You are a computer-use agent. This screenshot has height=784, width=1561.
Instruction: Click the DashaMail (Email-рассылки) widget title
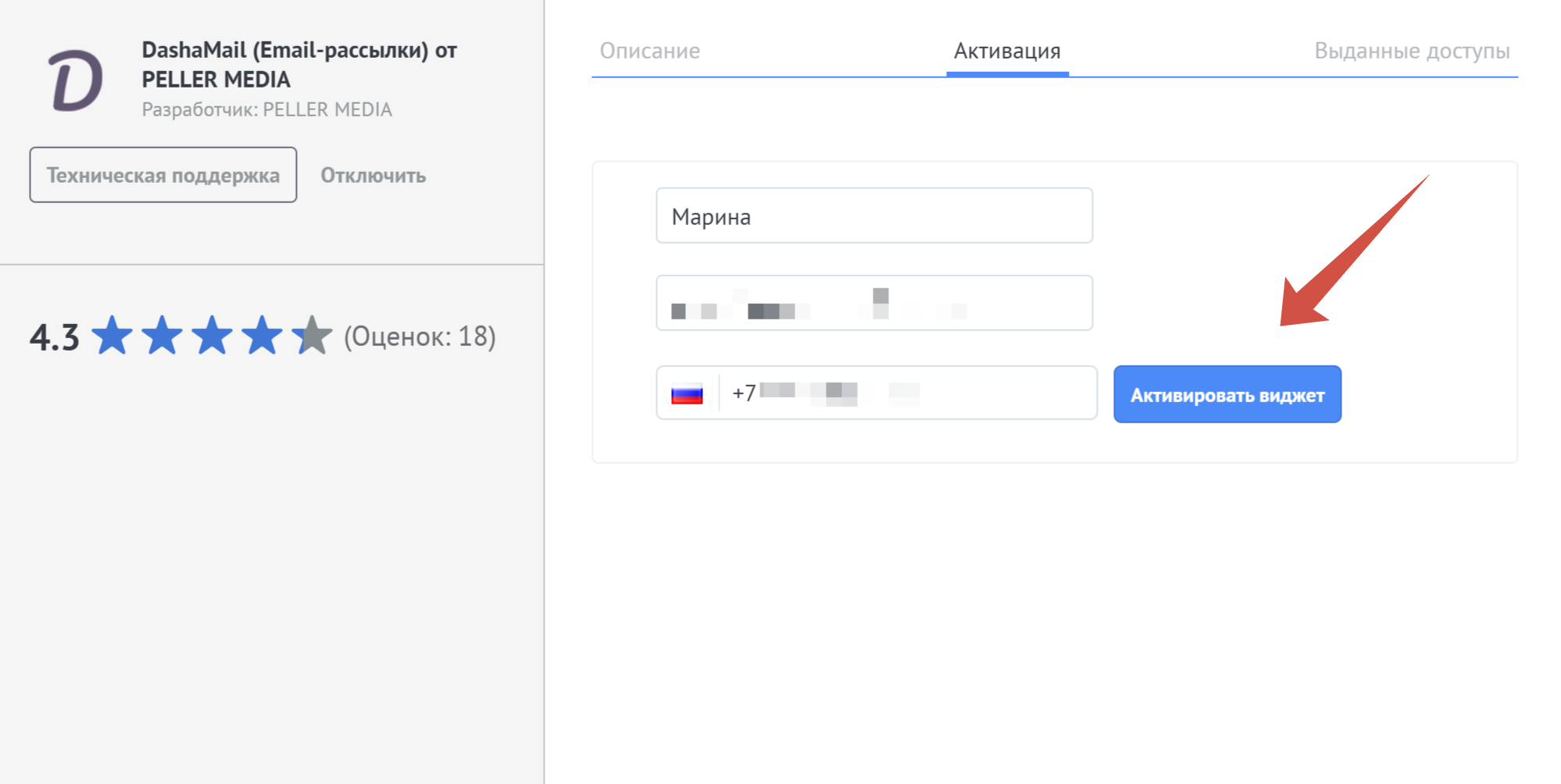click(299, 65)
